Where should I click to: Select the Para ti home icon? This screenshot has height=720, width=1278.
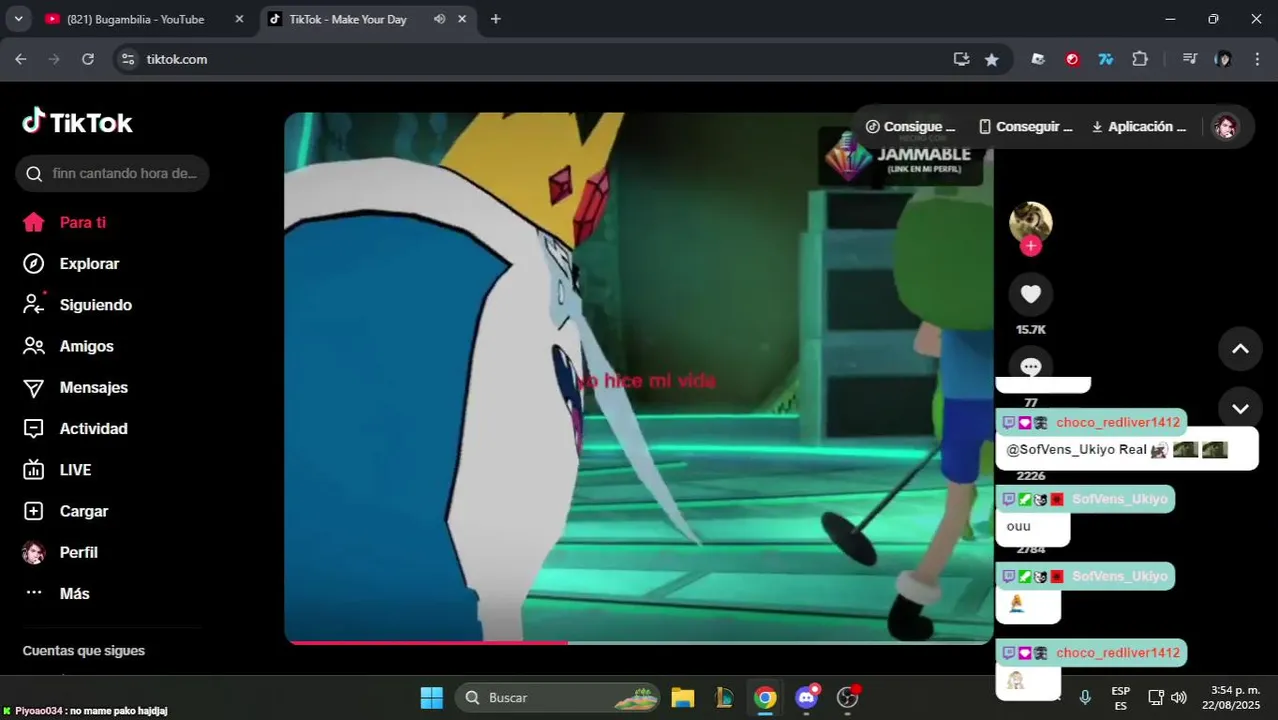(x=33, y=222)
